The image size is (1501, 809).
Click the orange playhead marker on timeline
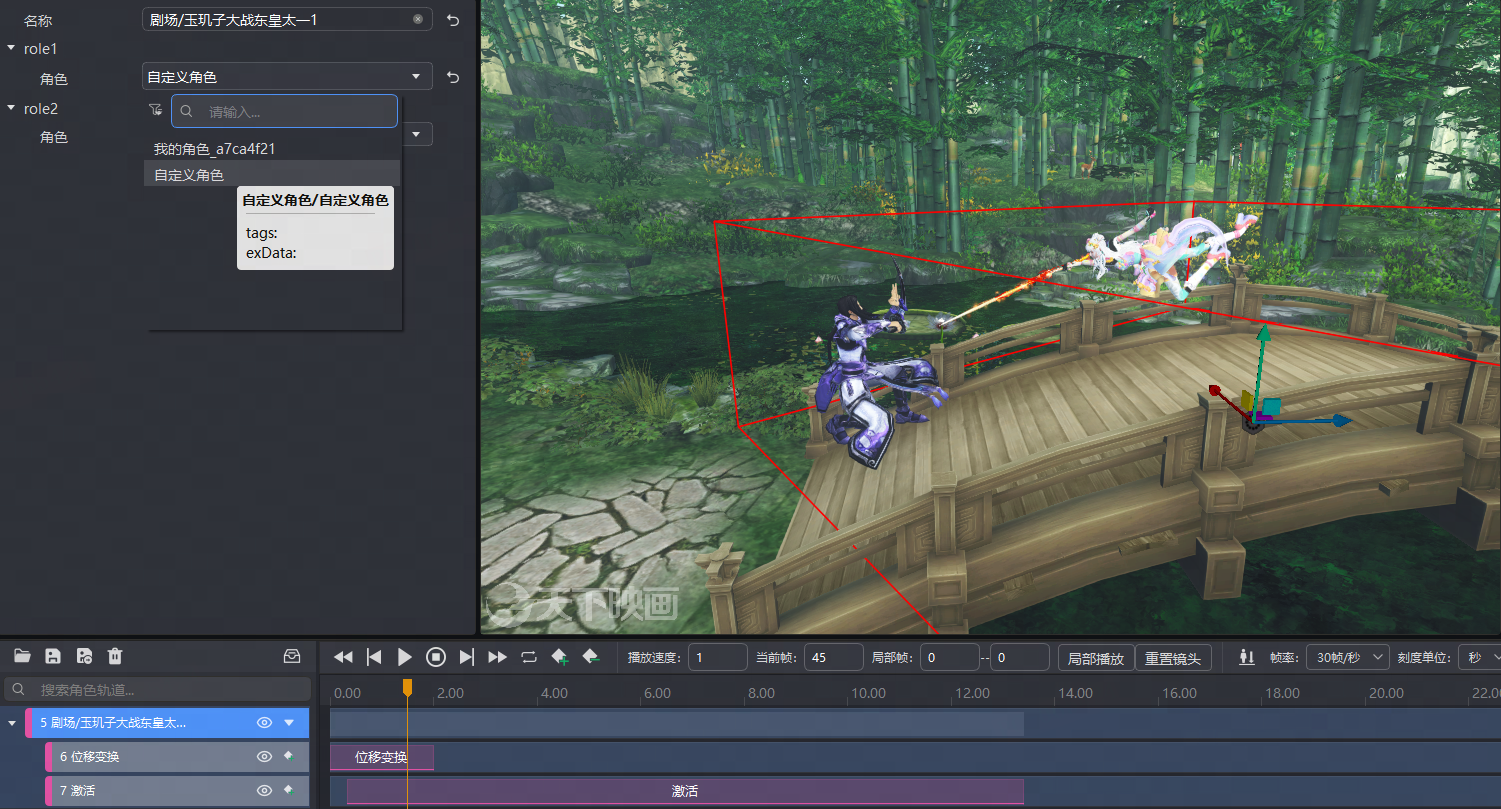coord(407,687)
